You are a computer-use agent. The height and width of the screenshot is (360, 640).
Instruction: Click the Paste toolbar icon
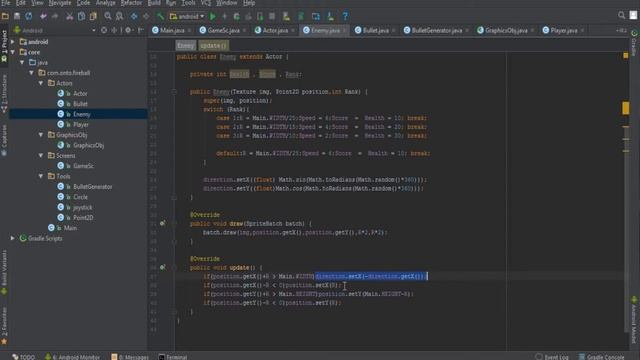pyautogui.click(x=93, y=16)
